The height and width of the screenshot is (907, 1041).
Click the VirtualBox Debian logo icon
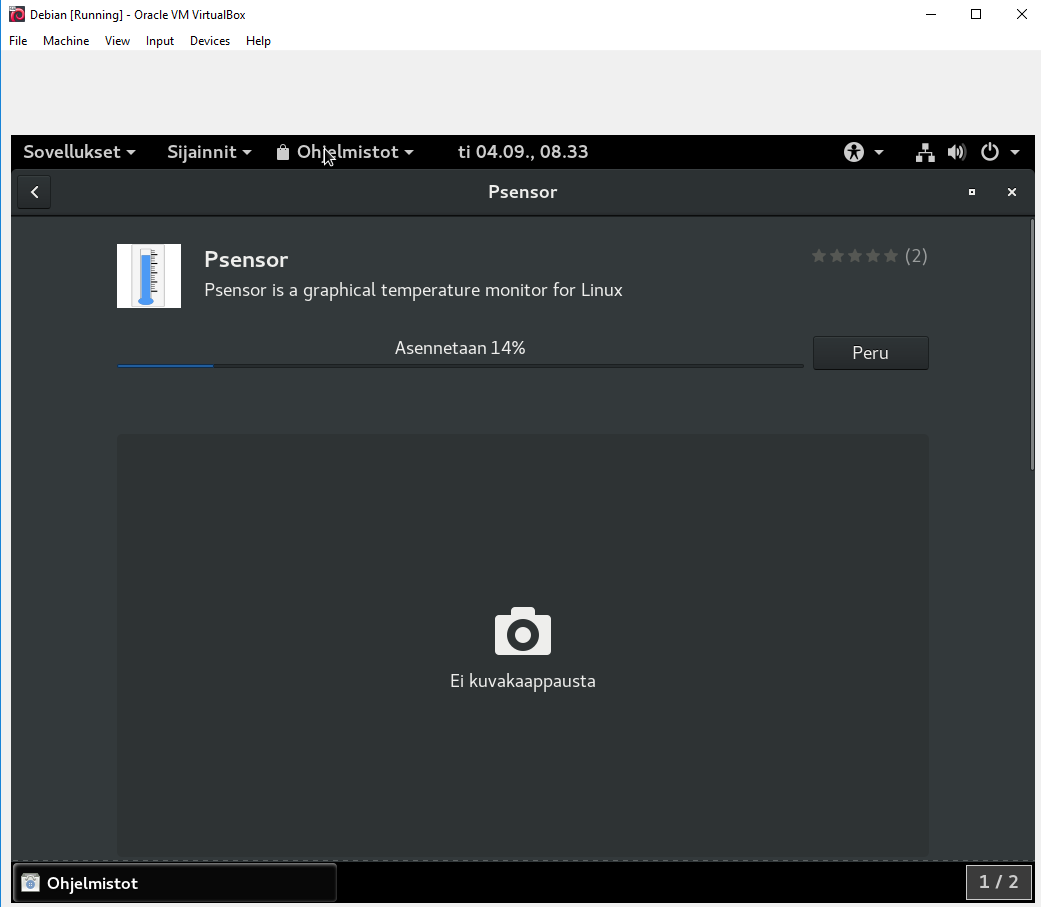click(17, 14)
